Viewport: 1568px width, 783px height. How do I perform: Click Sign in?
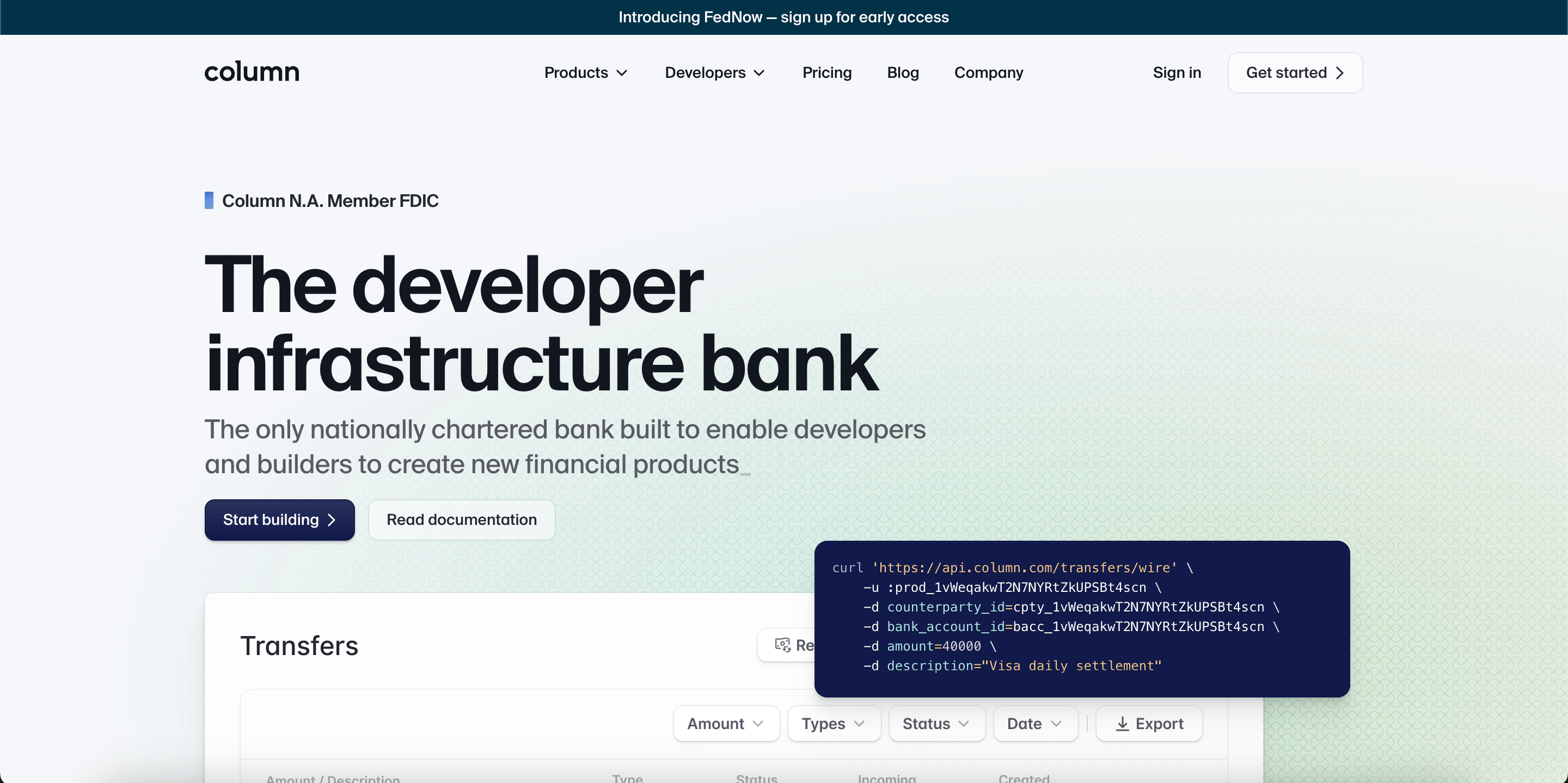(x=1177, y=73)
